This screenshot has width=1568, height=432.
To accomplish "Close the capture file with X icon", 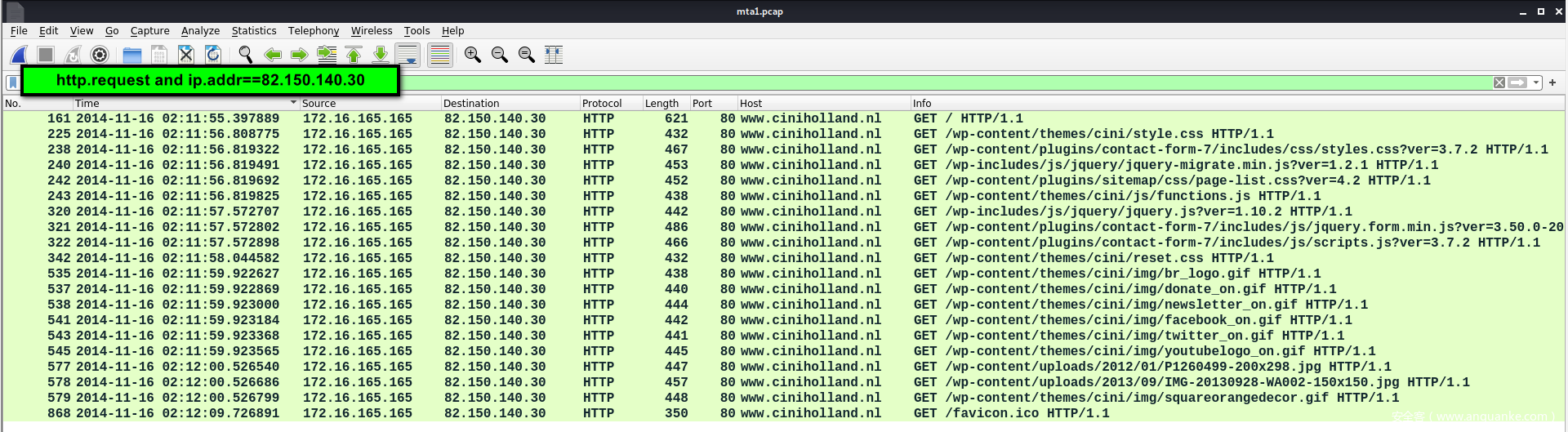I will pyautogui.click(x=186, y=55).
